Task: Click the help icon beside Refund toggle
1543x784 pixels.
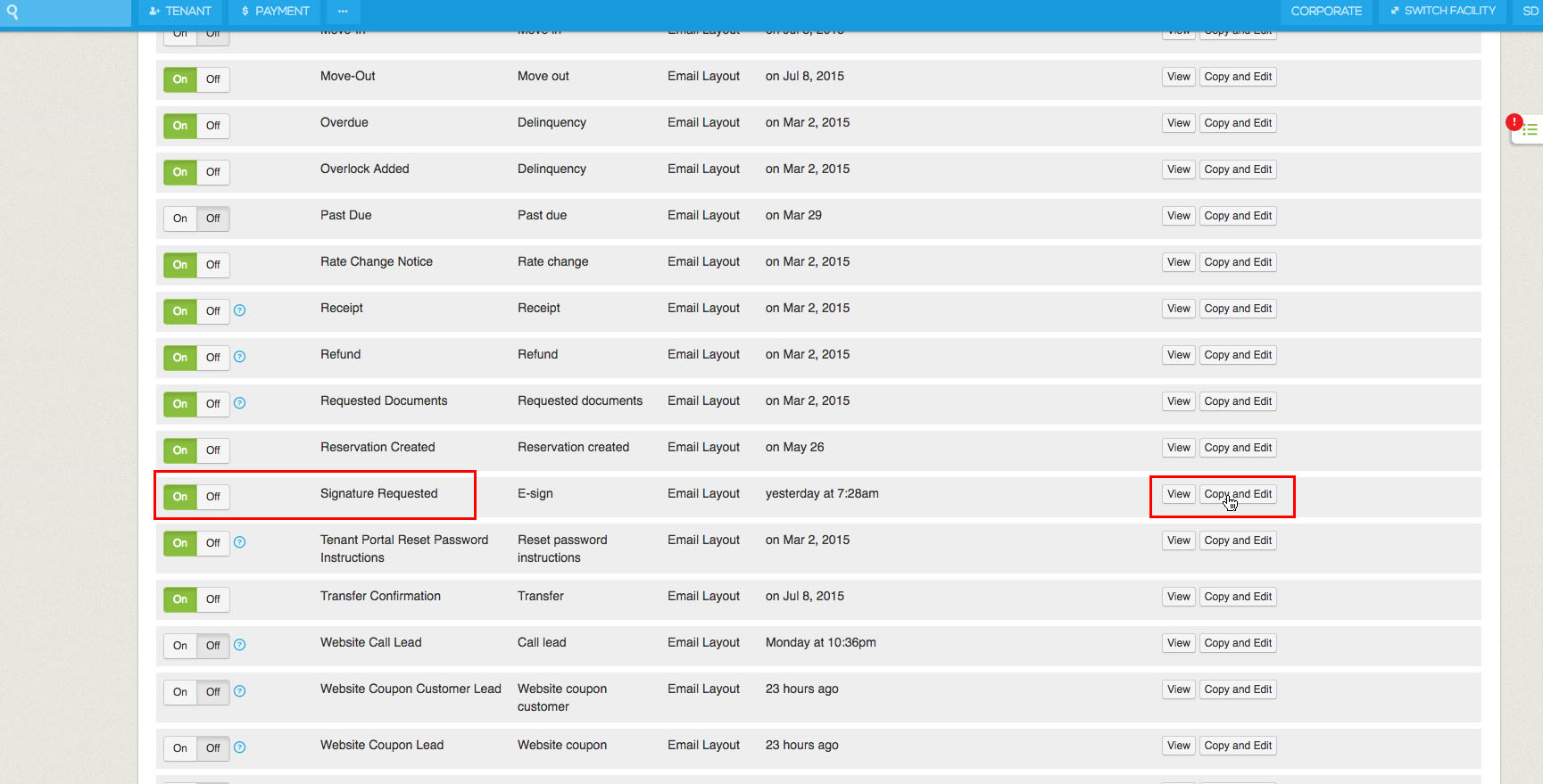Action: point(239,357)
